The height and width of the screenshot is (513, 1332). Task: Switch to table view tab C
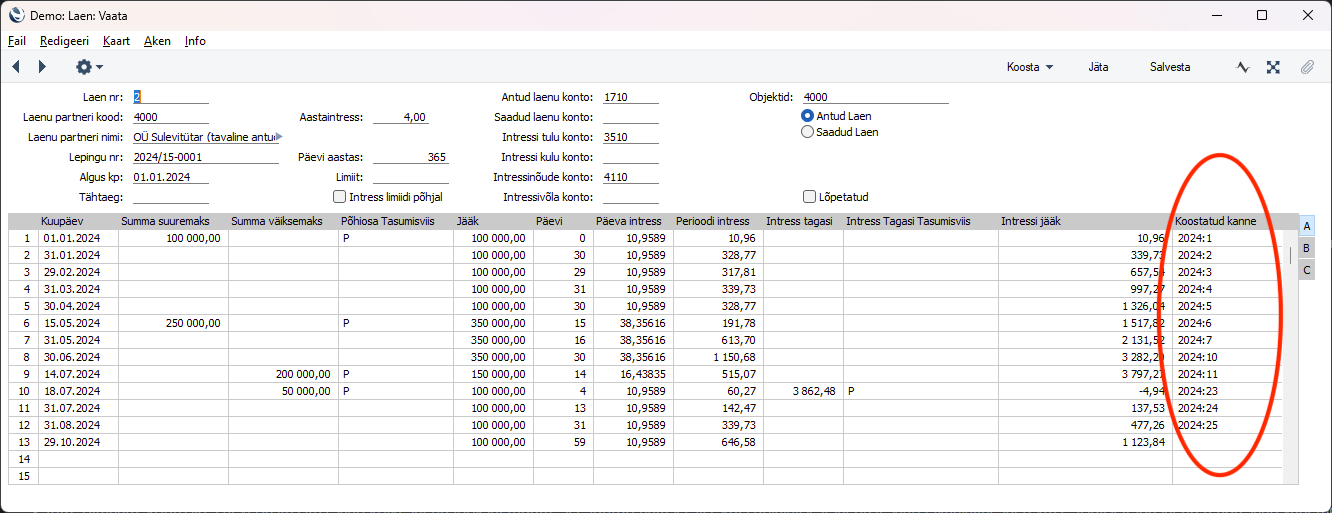pos(1306,269)
